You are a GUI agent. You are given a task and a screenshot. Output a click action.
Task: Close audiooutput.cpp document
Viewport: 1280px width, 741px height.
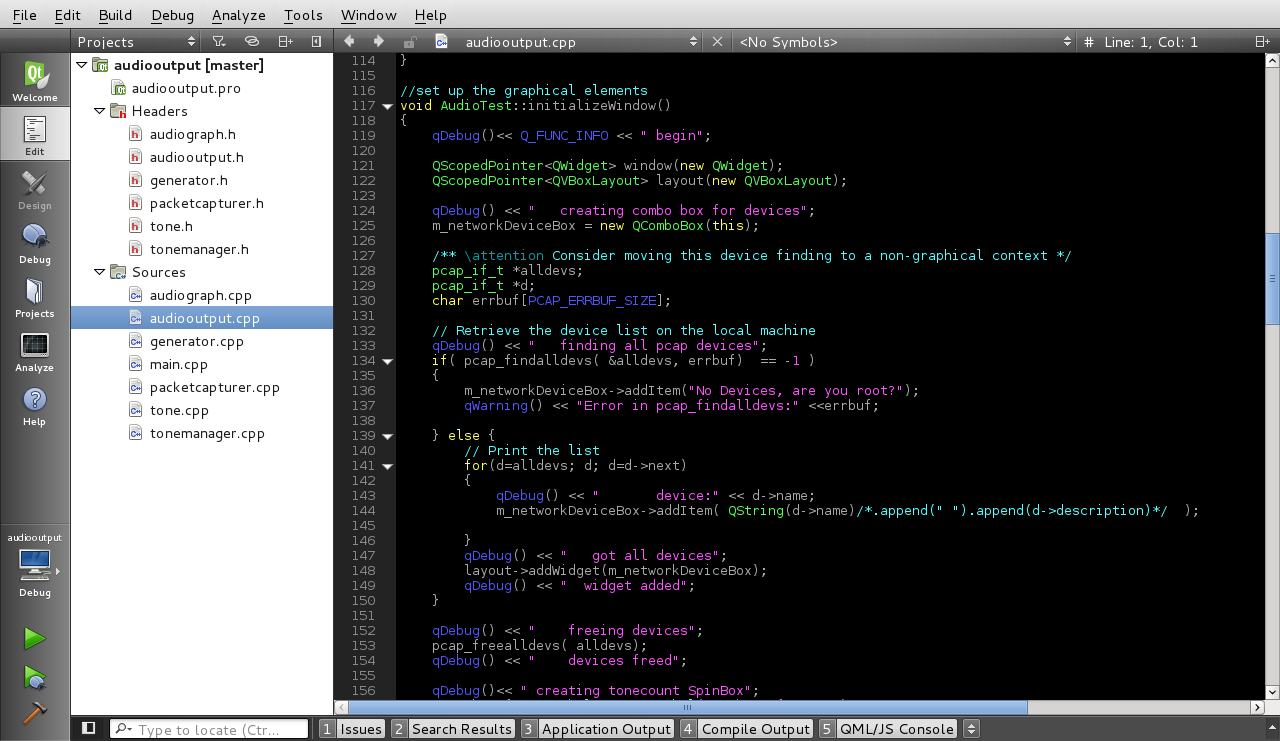point(717,42)
